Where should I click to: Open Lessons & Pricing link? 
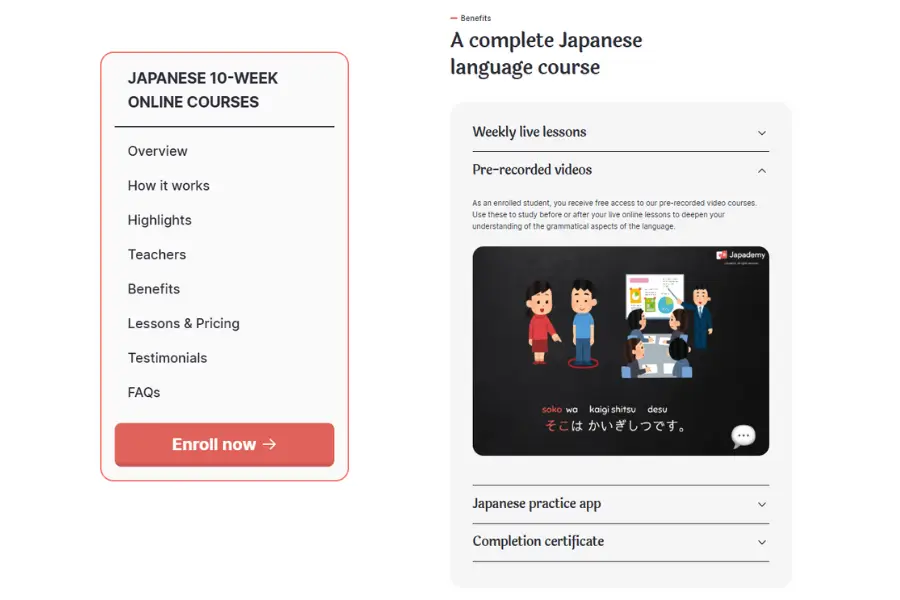(183, 323)
